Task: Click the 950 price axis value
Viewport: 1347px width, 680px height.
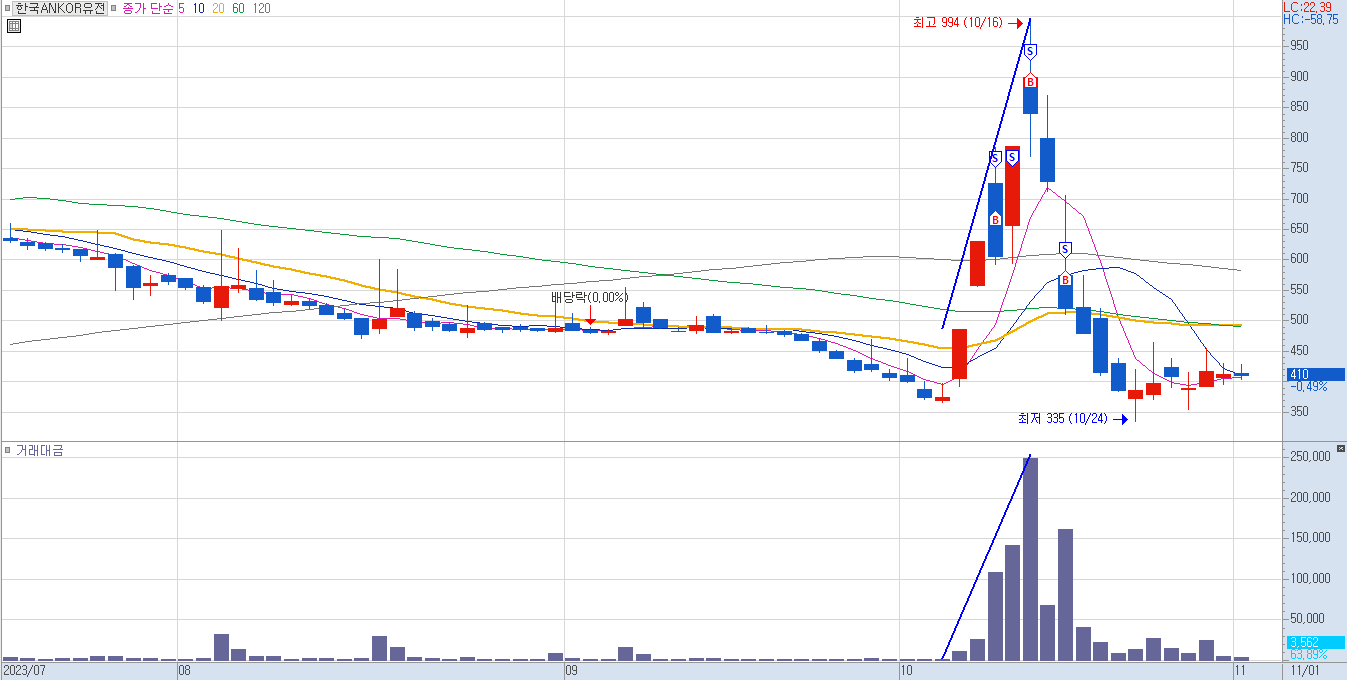Action: coord(1299,46)
